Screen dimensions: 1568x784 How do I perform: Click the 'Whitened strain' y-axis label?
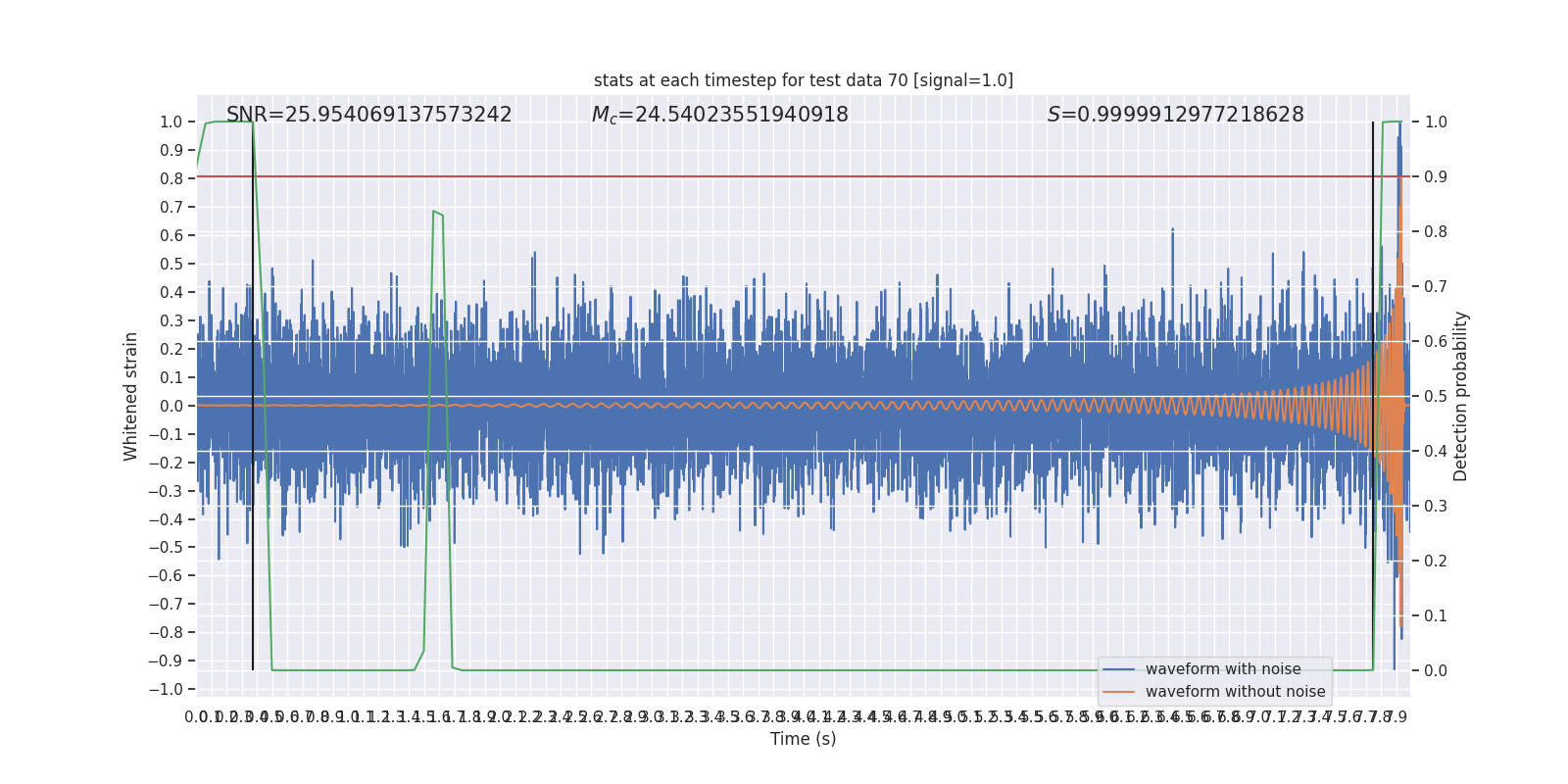131,396
